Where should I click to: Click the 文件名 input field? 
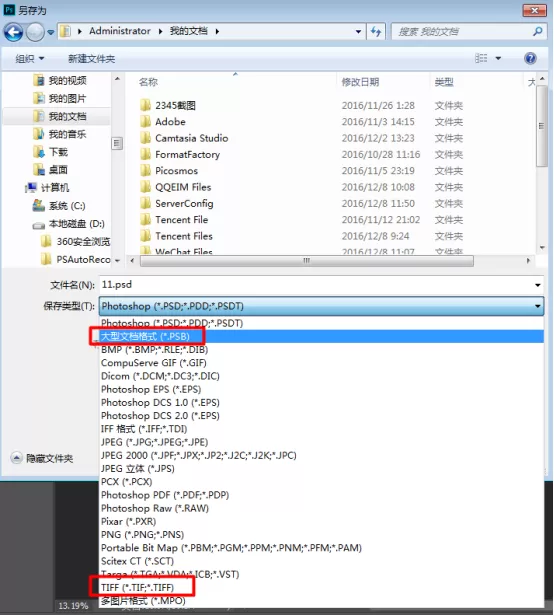(x=316, y=285)
